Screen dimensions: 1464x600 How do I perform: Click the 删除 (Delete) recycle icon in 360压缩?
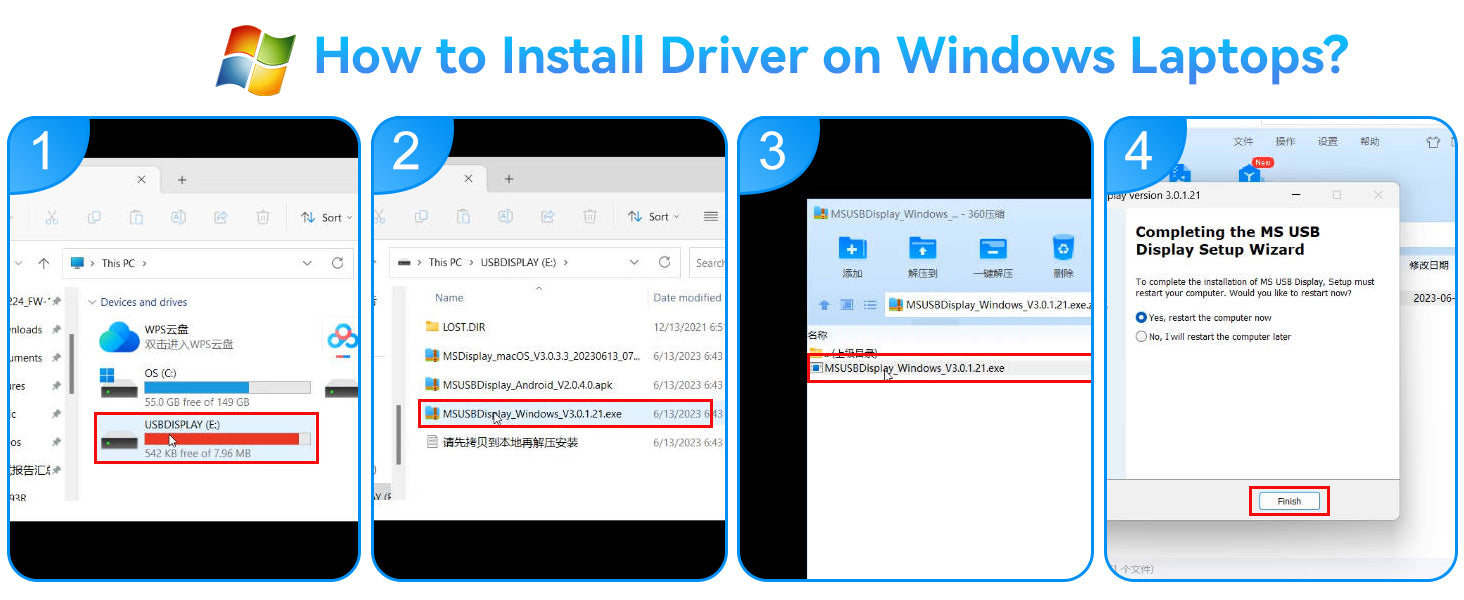click(x=1063, y=248)
